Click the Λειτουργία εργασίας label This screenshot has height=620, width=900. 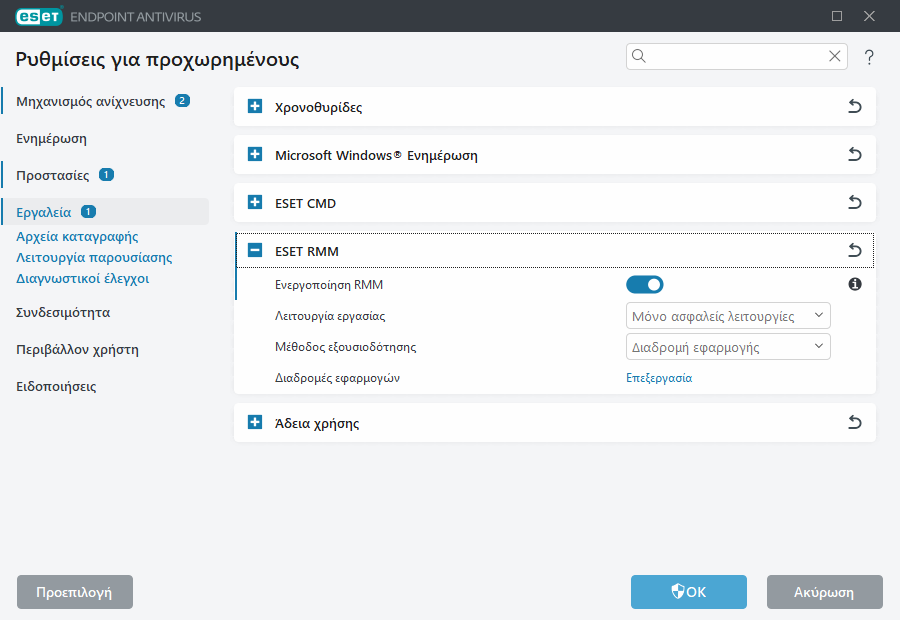330,316
